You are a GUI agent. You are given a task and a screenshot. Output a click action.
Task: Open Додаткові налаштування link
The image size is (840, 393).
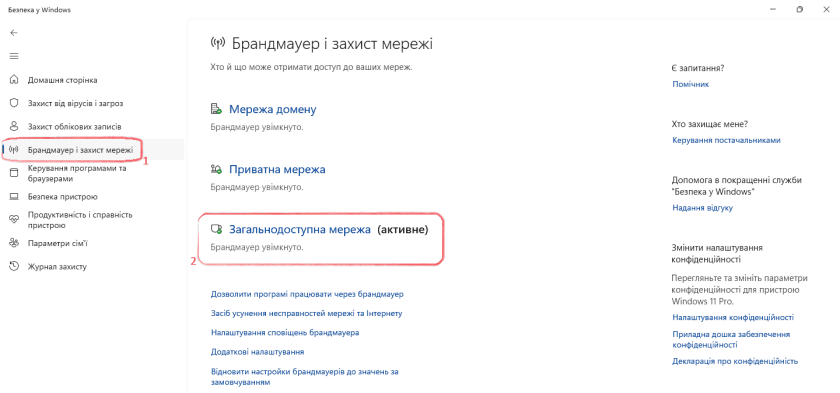coord(258,352)
